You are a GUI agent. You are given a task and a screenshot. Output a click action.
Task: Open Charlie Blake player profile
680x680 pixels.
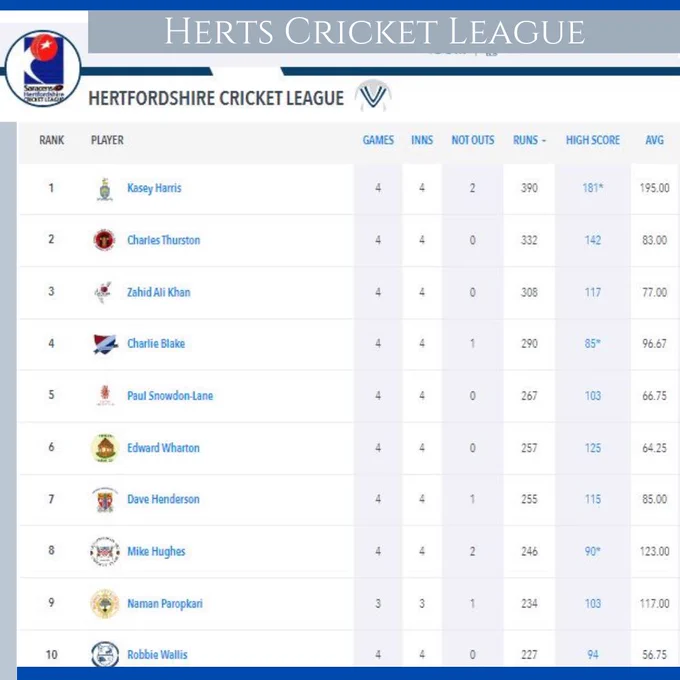[156, 343]
